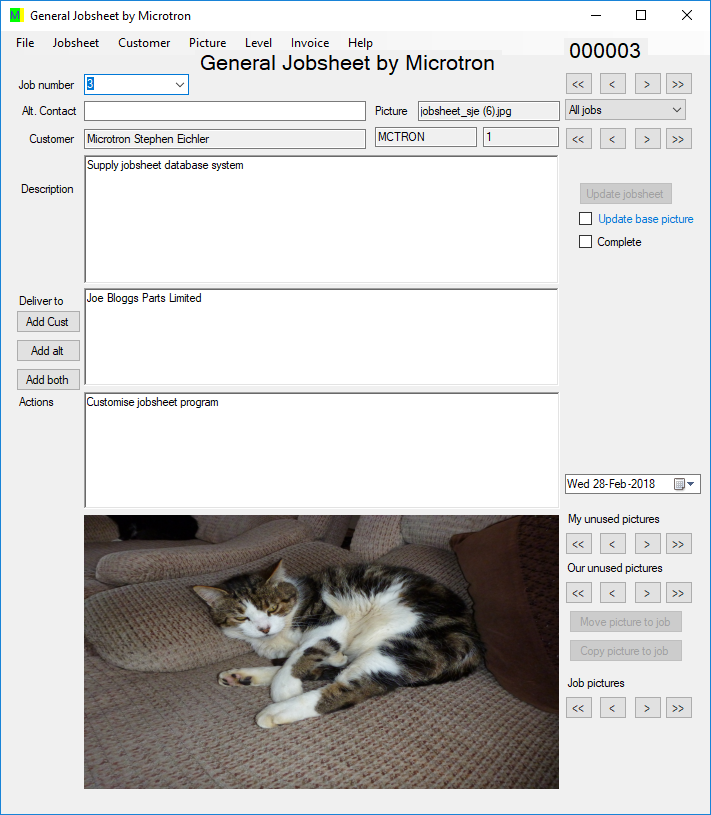
Task: Open the date picker calendar dropdown
Action: (690, 484)
